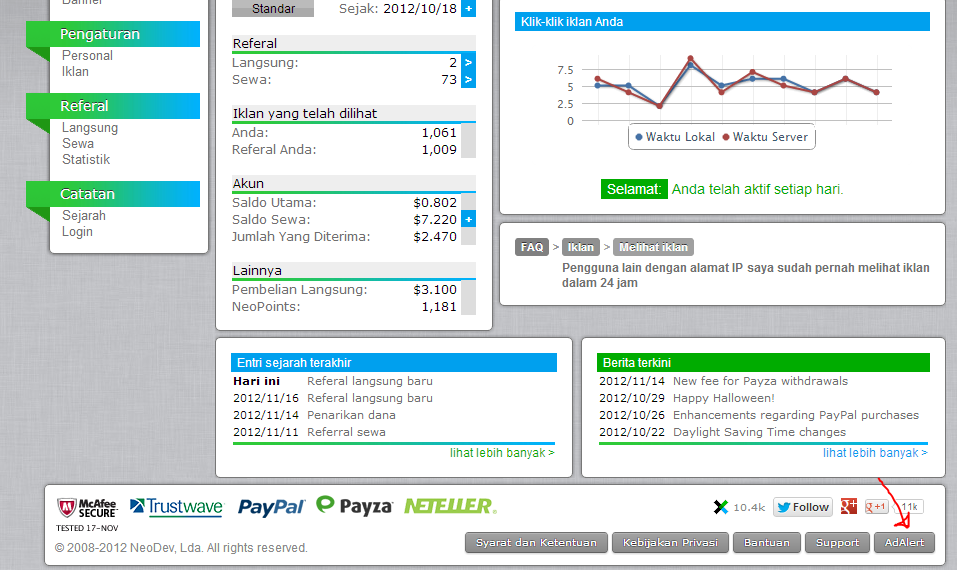Click the Bantuan button
Screen dimensions: 957x570
[x=767, y=543]
